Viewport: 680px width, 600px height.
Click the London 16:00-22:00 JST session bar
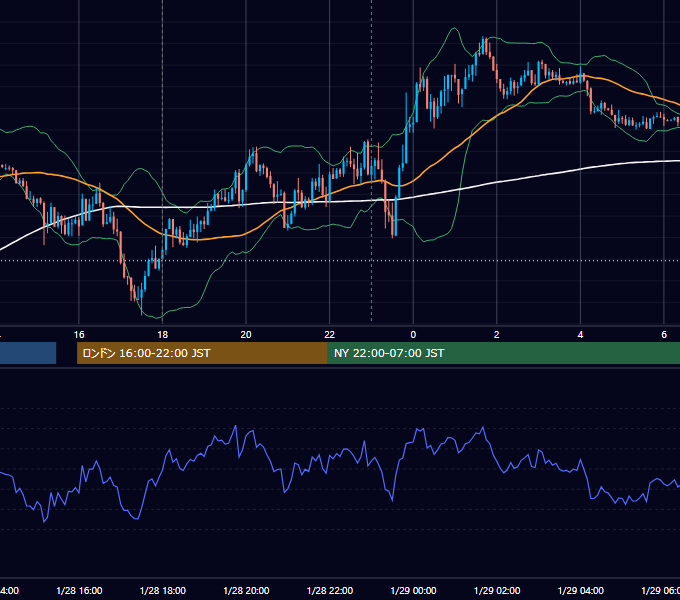point(202,353)
